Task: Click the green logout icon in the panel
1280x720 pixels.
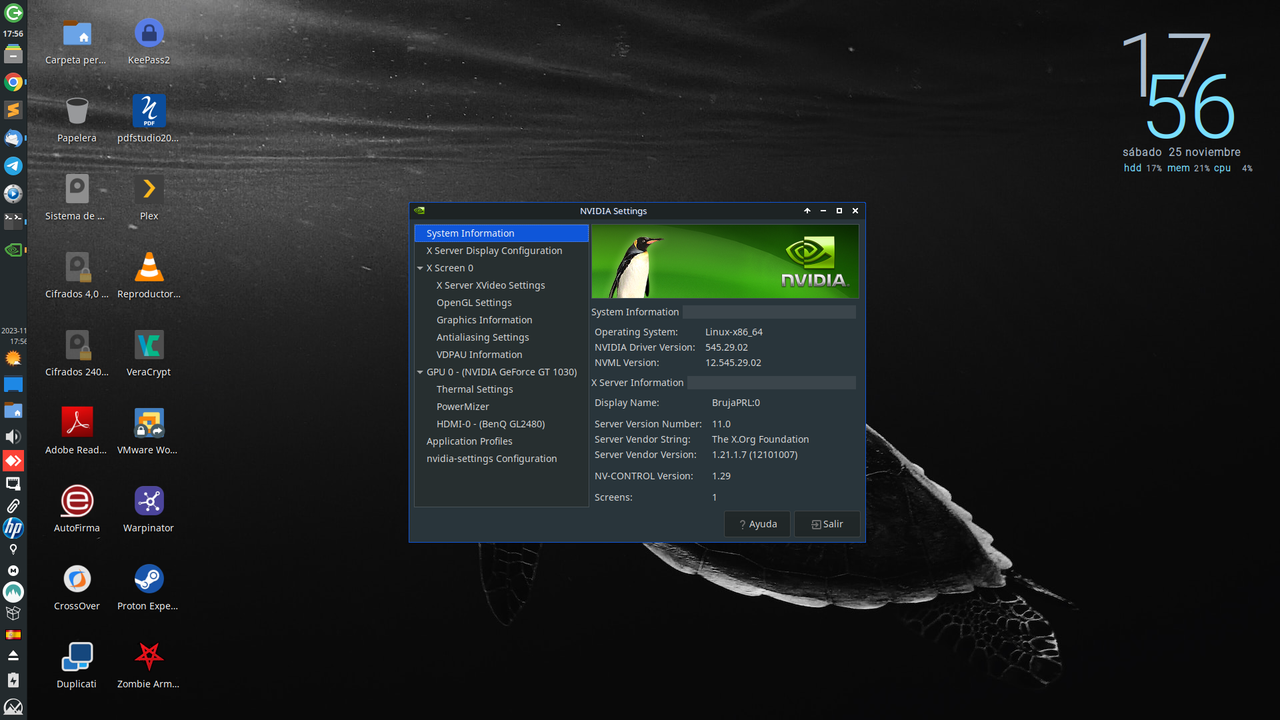Action: [x=13, y=13]
